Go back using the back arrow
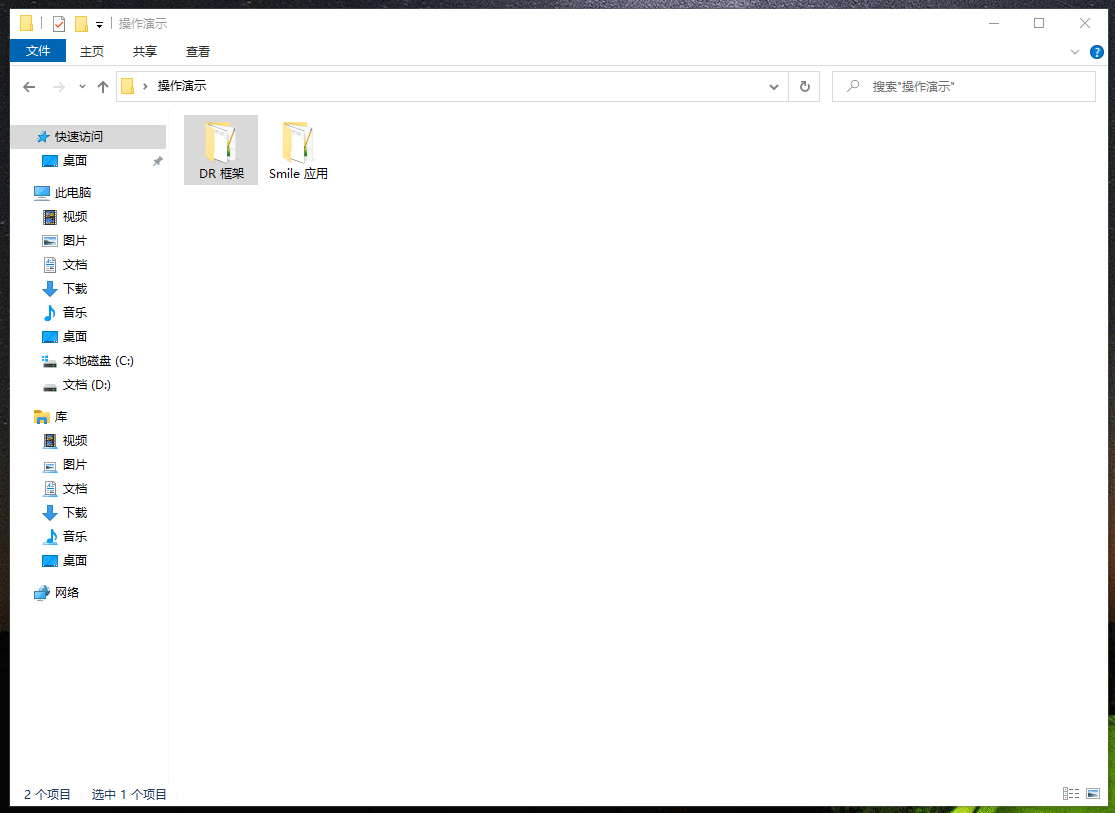 tap(30, 87)
